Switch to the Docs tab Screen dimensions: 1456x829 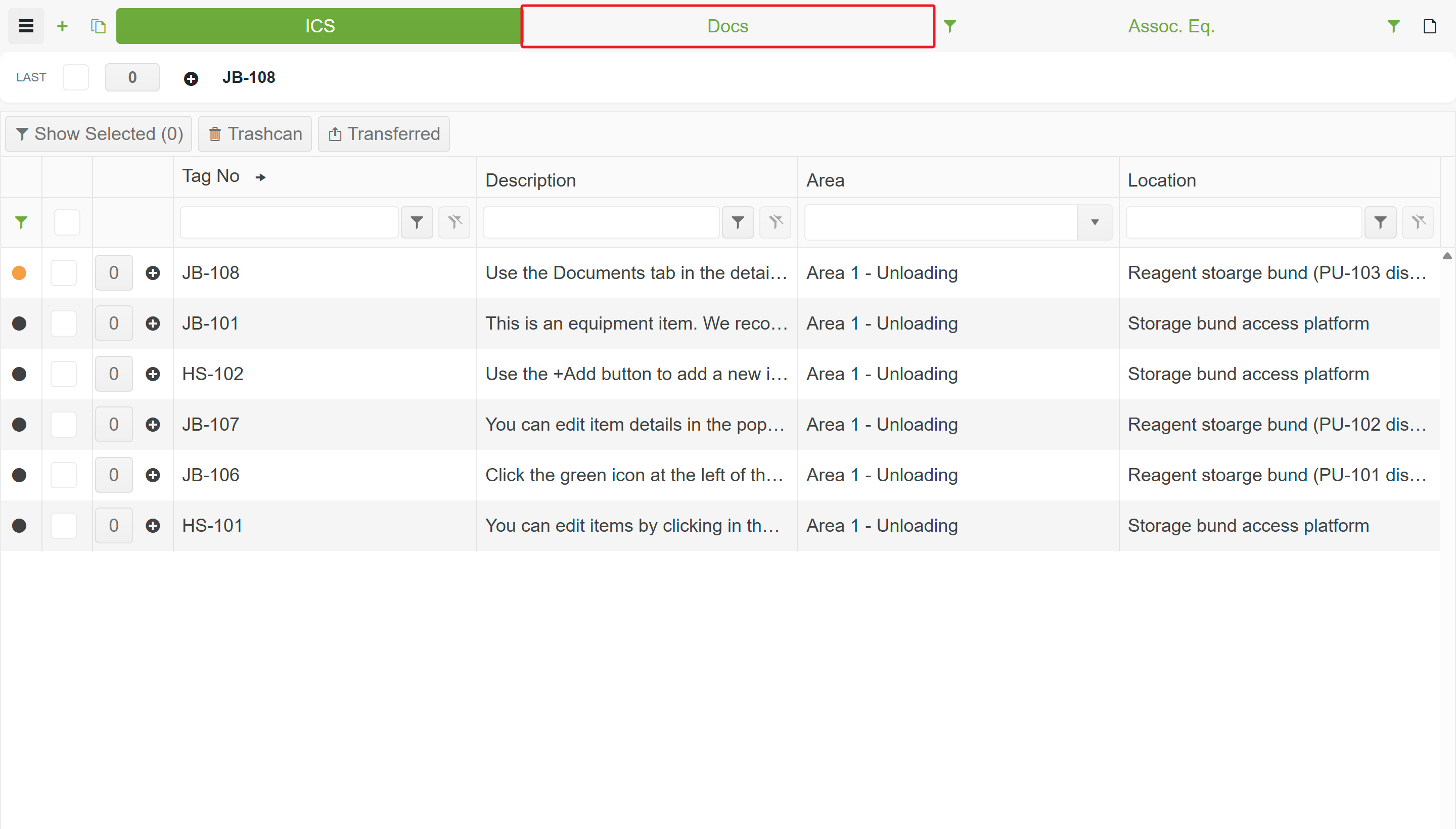pyautogui.click(x=727, y=26)
